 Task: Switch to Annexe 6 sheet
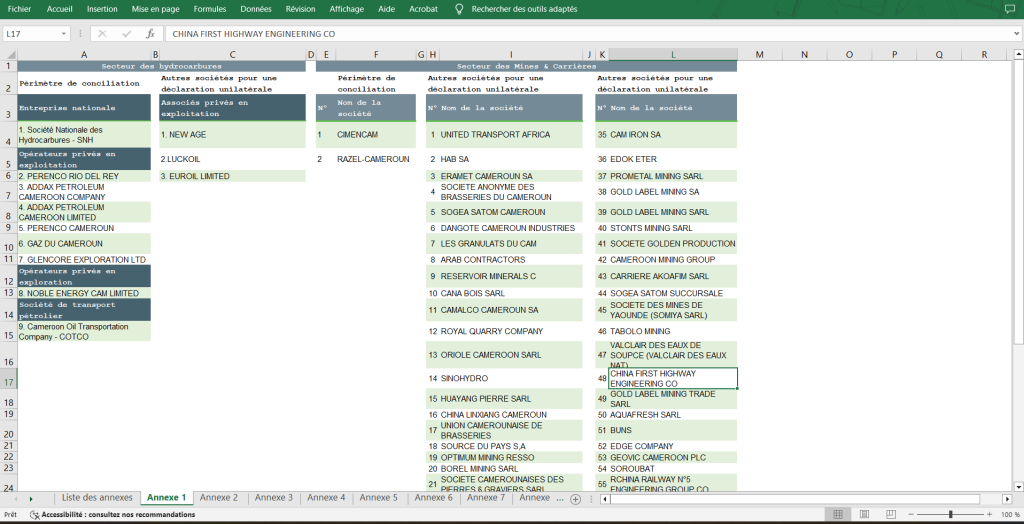(x=434, y=498)
